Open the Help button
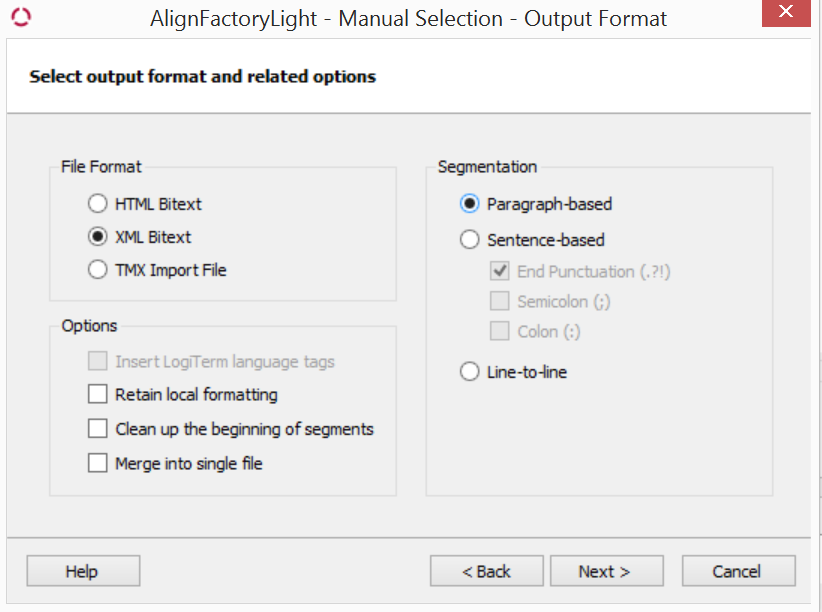The height and width of the screenshot is (612, 822). click(x=82, y=571)
